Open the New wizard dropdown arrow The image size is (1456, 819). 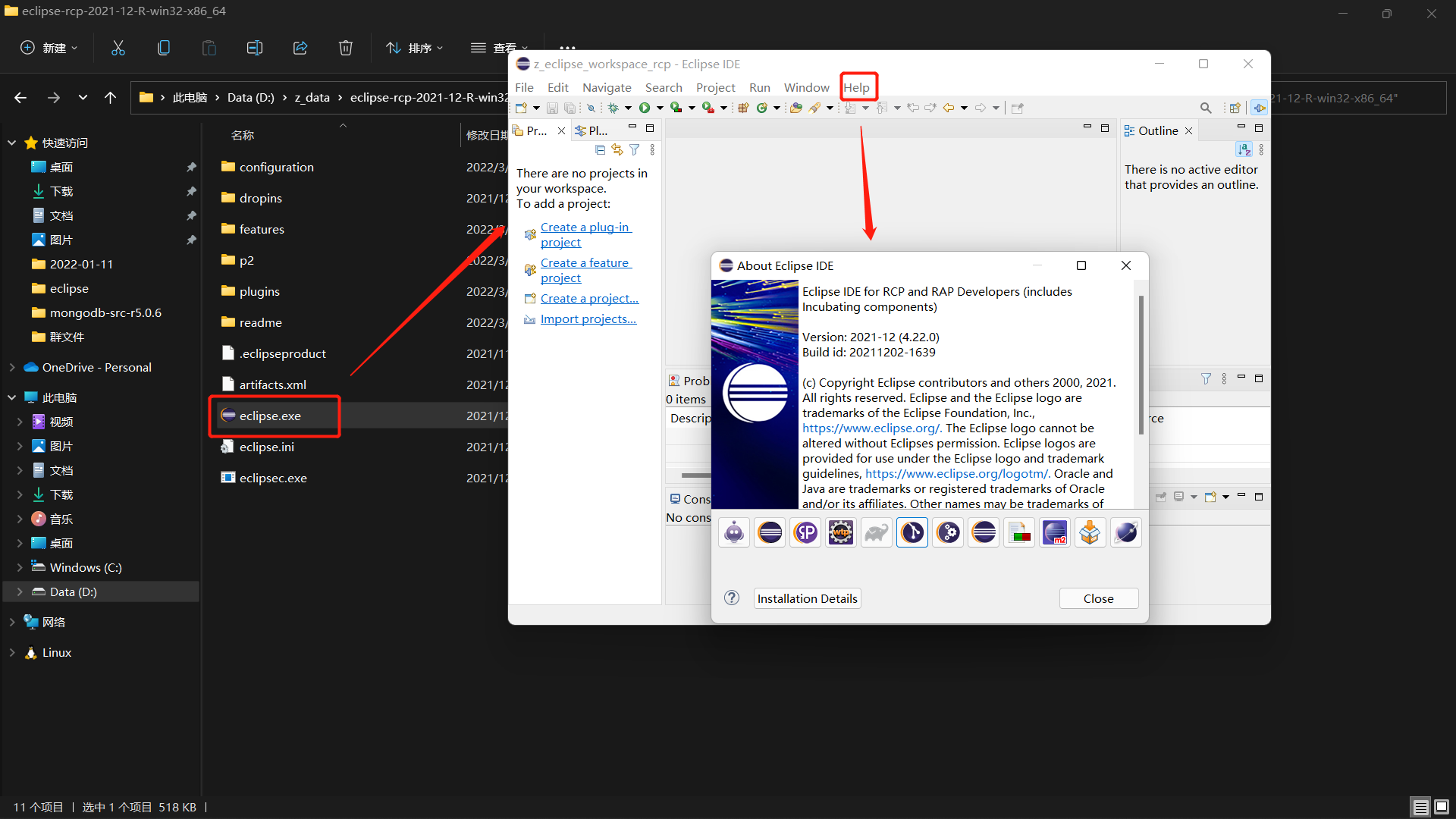coord(536,108)
